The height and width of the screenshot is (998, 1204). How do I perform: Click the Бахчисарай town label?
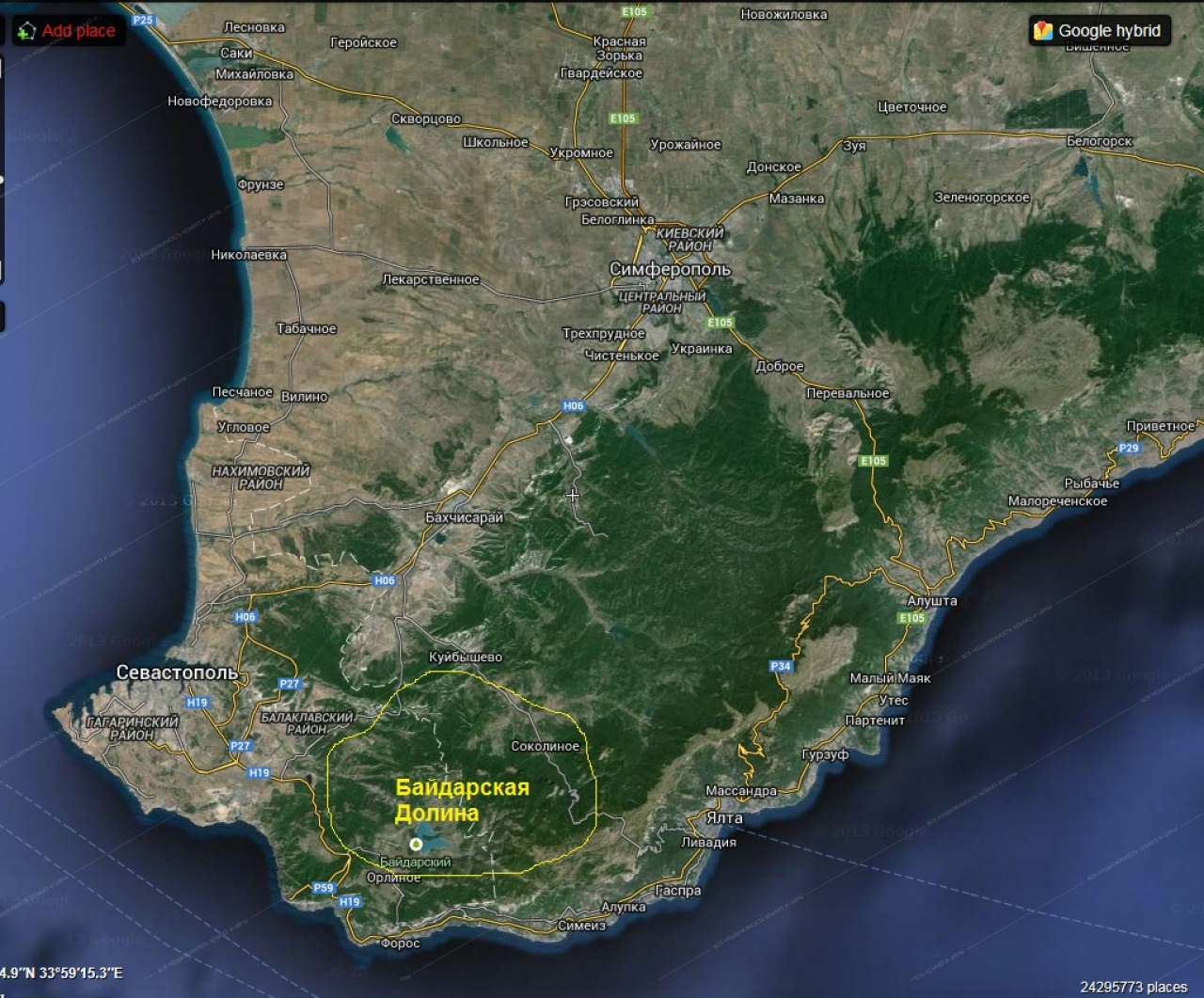tap(465, 517)
